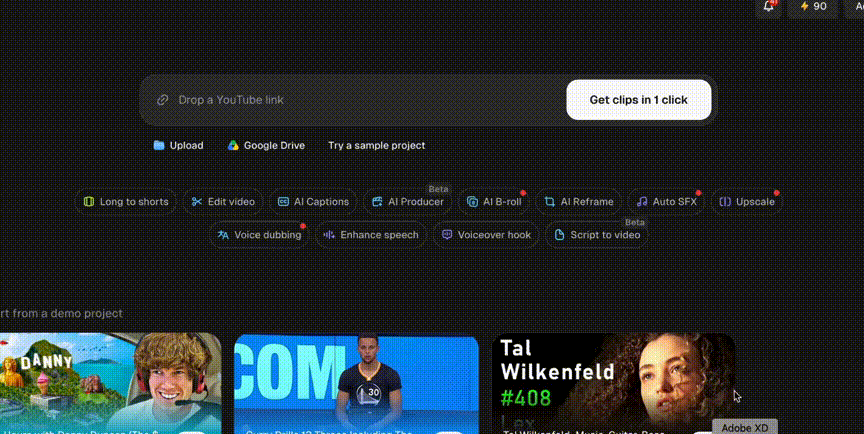Launch AI Producer beta tool

point(407,202)
